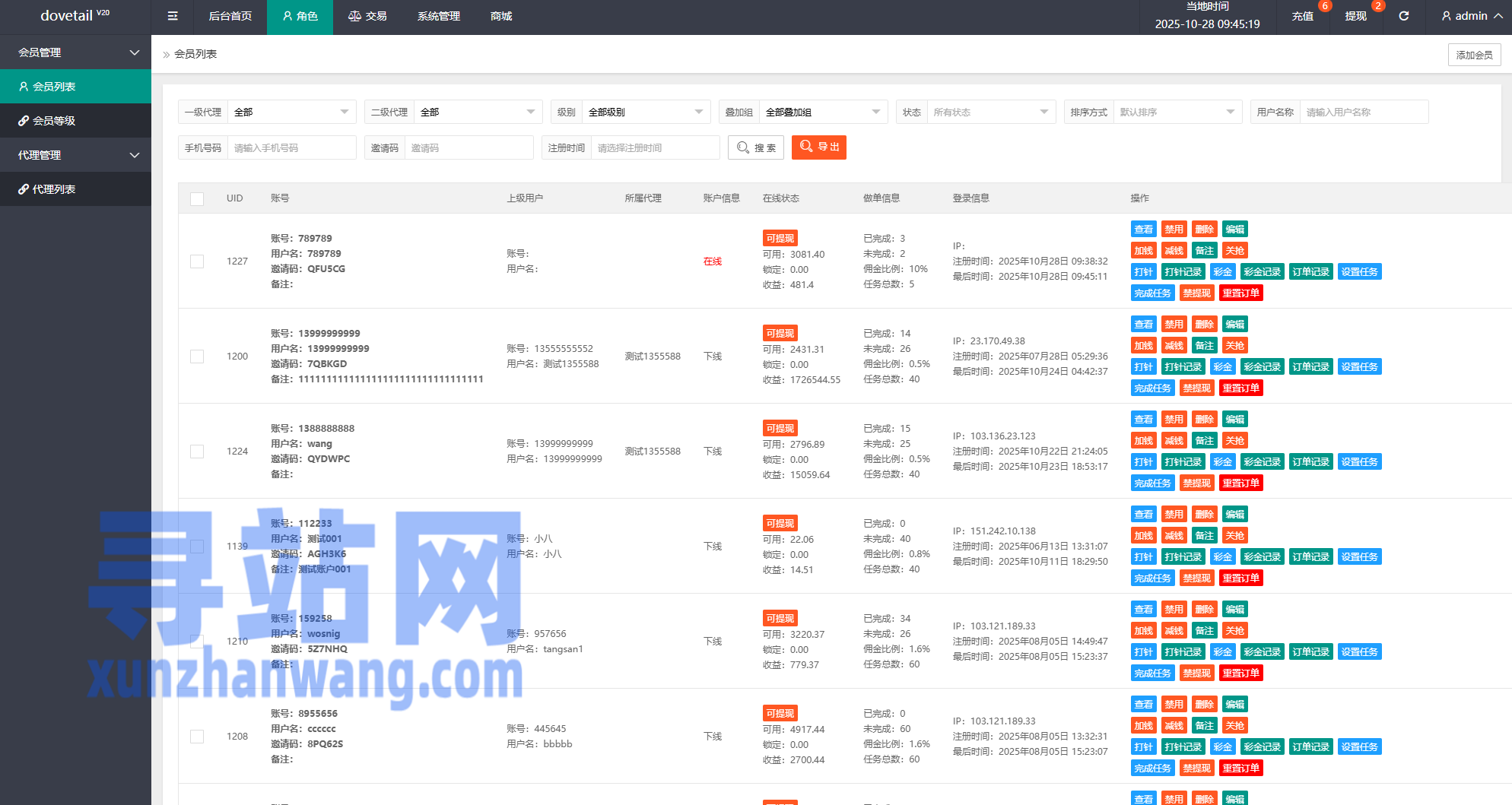Open the 充值 recharge notifications

[x=1302, y=16]
